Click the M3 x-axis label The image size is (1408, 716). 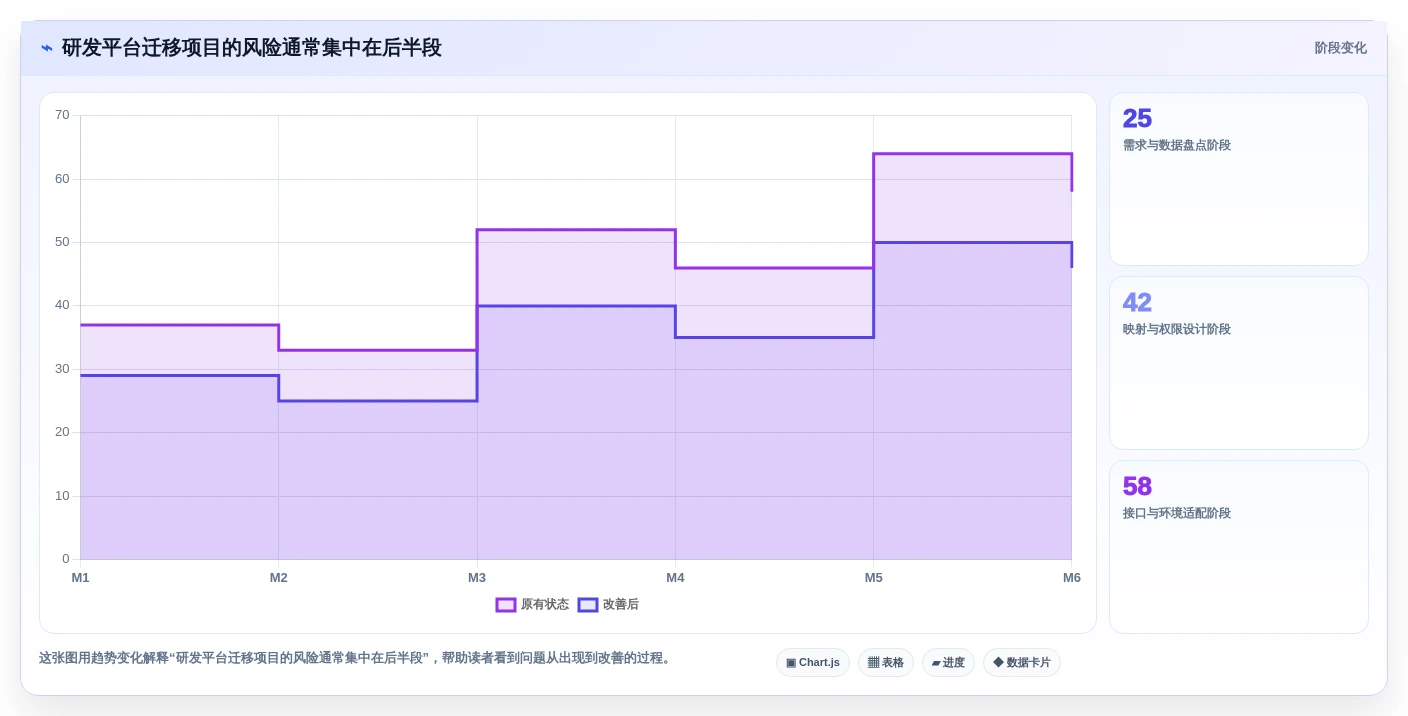[477, 578]
